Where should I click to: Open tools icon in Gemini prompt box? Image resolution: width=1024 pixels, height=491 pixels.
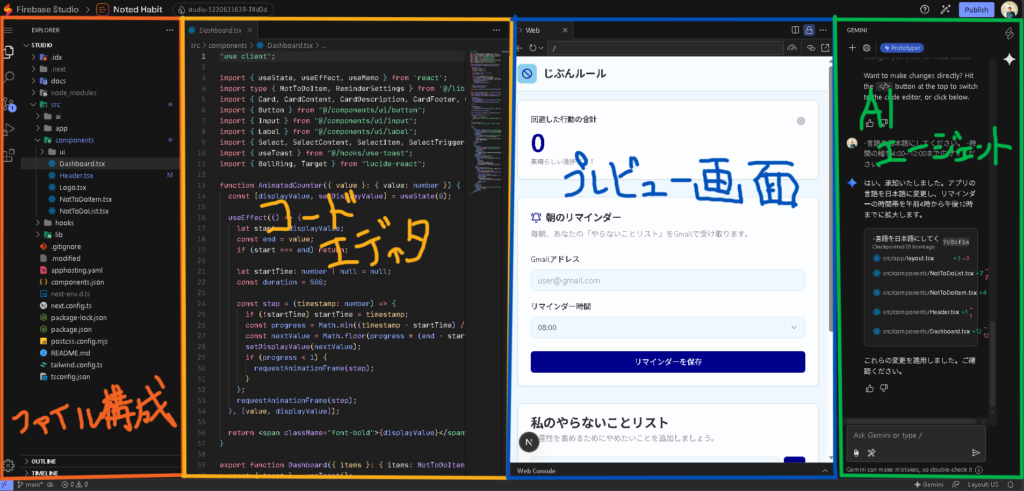tap(871, 452)
